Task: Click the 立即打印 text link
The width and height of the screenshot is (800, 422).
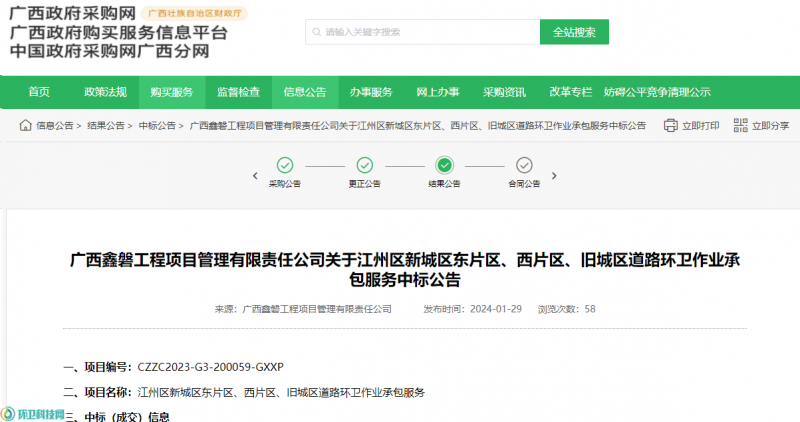Action: click(x=701, y=126)
